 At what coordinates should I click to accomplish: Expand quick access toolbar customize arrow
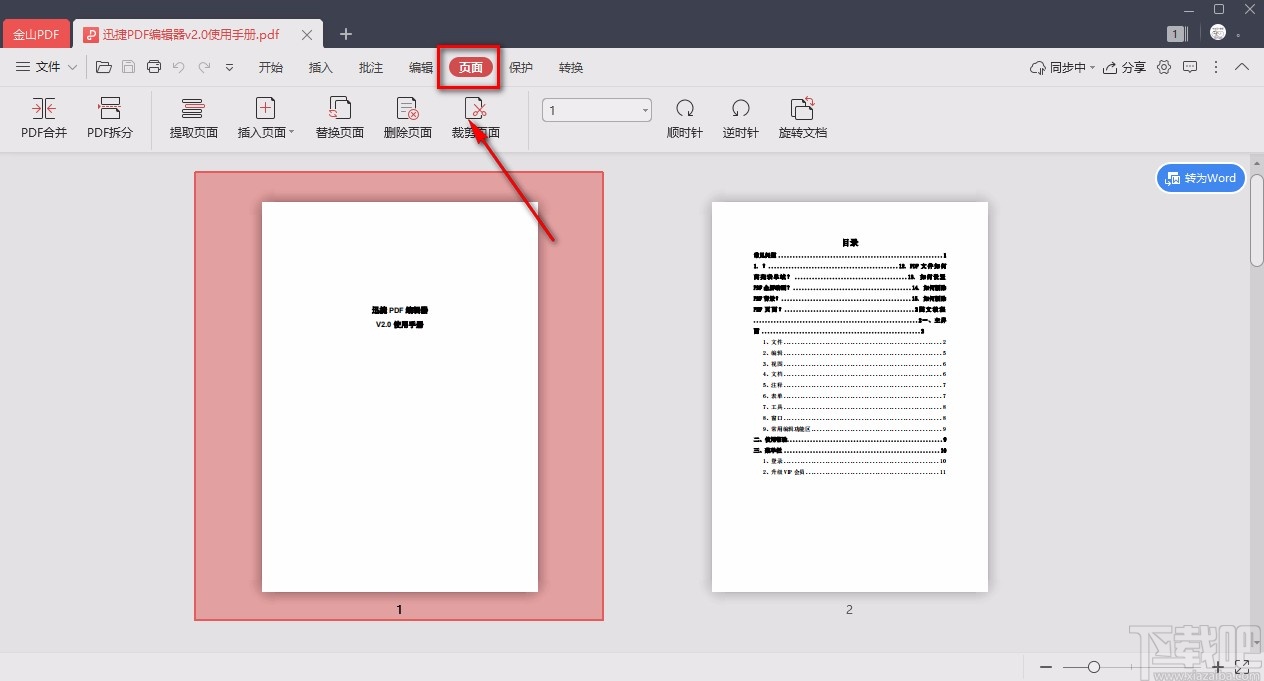click(x=229, y=67)
